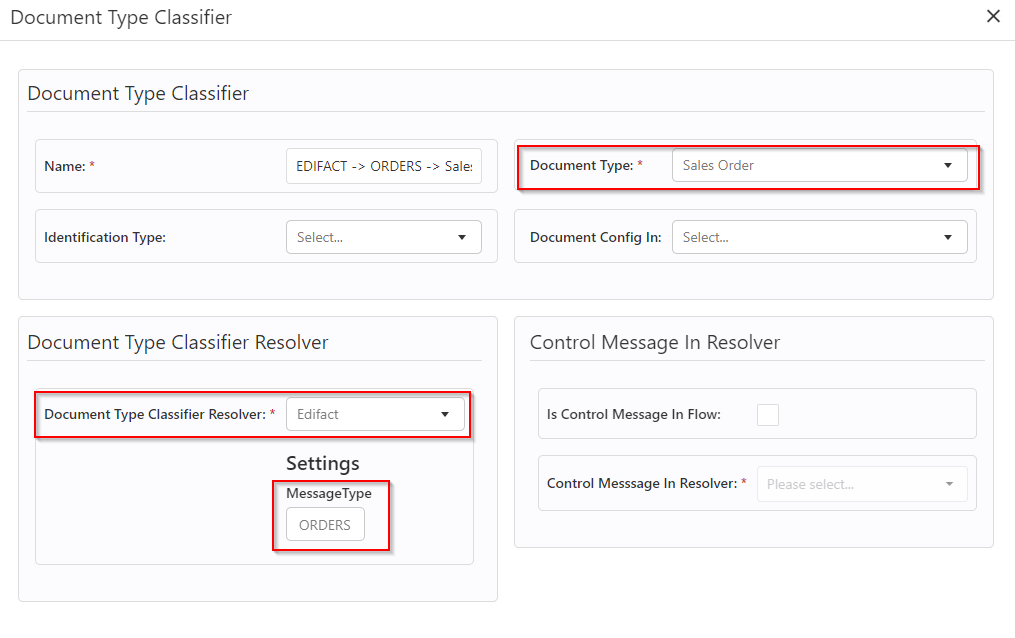
Task: Click the "Identification Type:" label
Action: coord(105,238)
